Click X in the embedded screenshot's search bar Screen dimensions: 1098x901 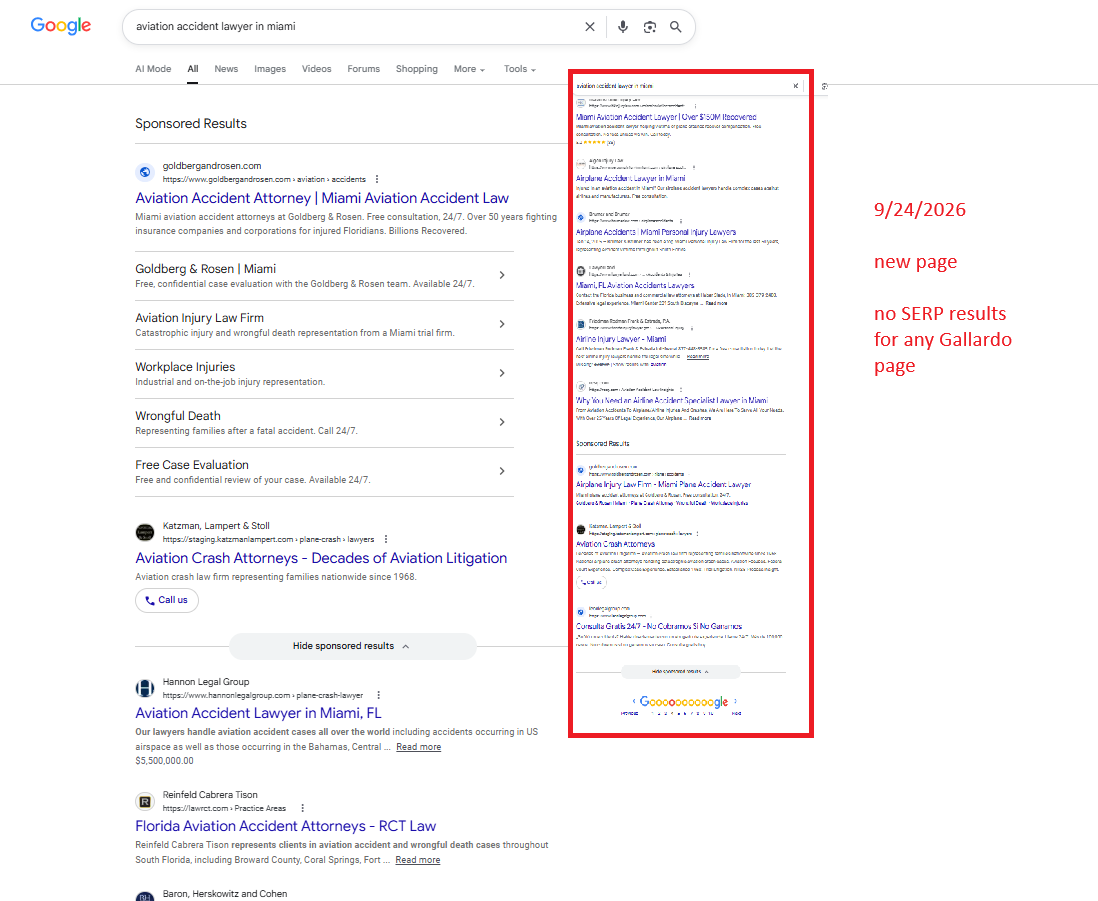(795, 86)
